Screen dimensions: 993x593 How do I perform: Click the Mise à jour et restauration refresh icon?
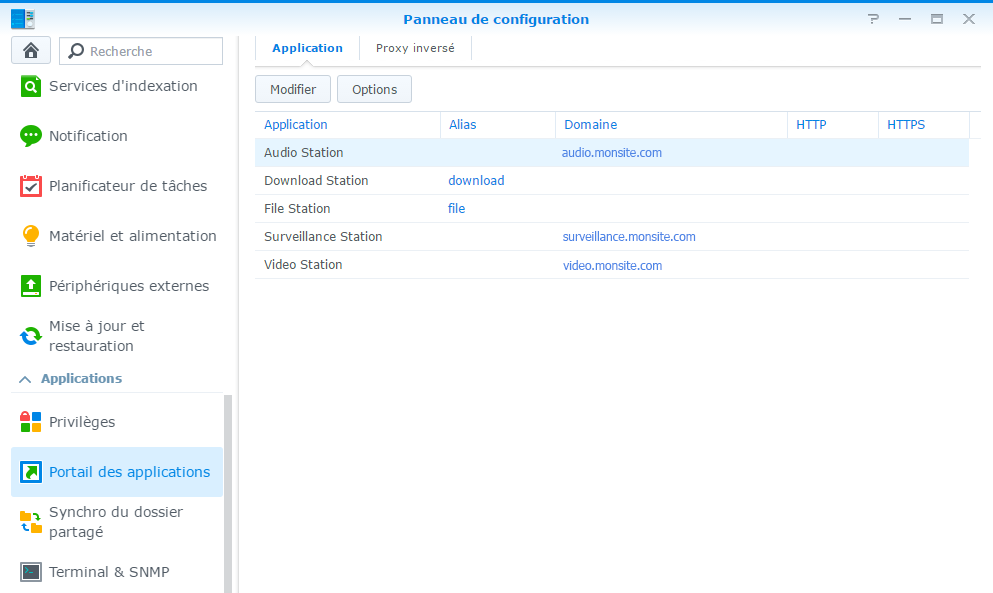pyautogui.click(x=30, y=336)
